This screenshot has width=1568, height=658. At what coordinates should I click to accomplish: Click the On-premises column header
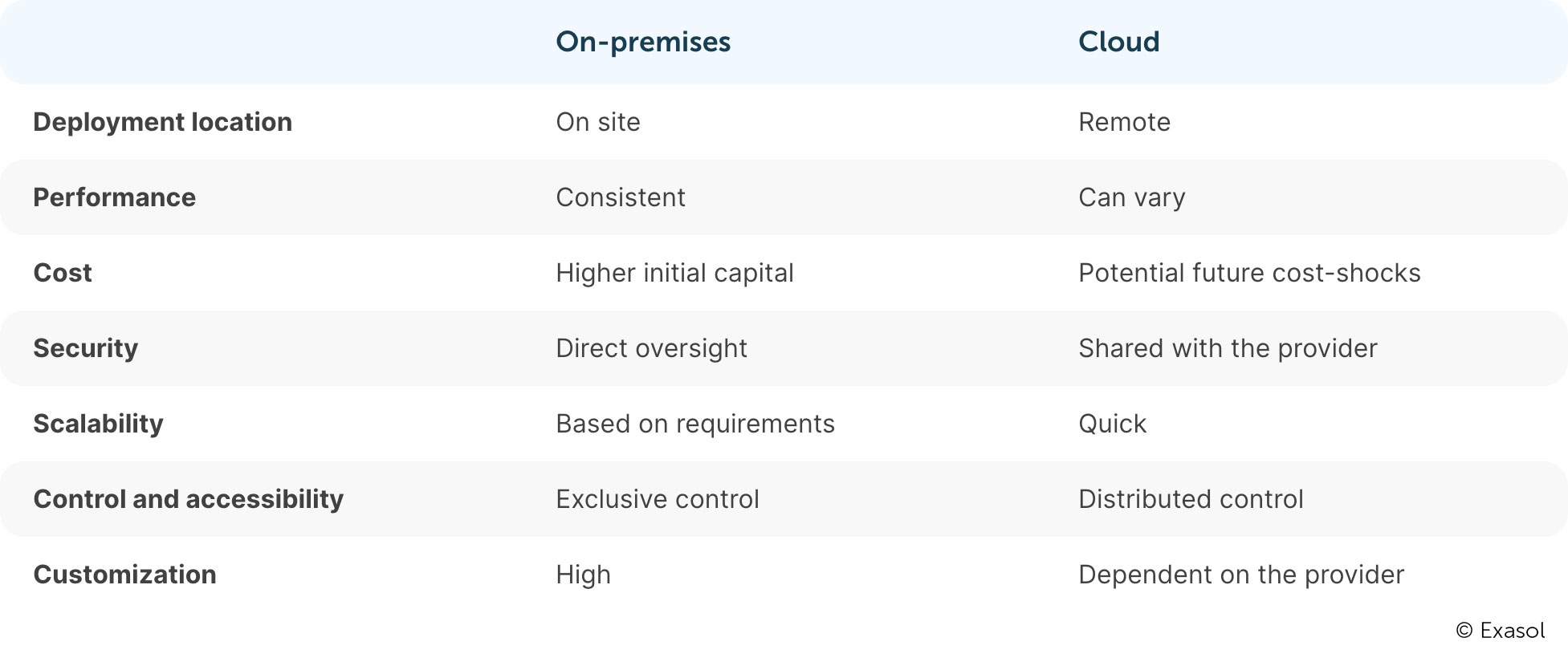(643, 42)
